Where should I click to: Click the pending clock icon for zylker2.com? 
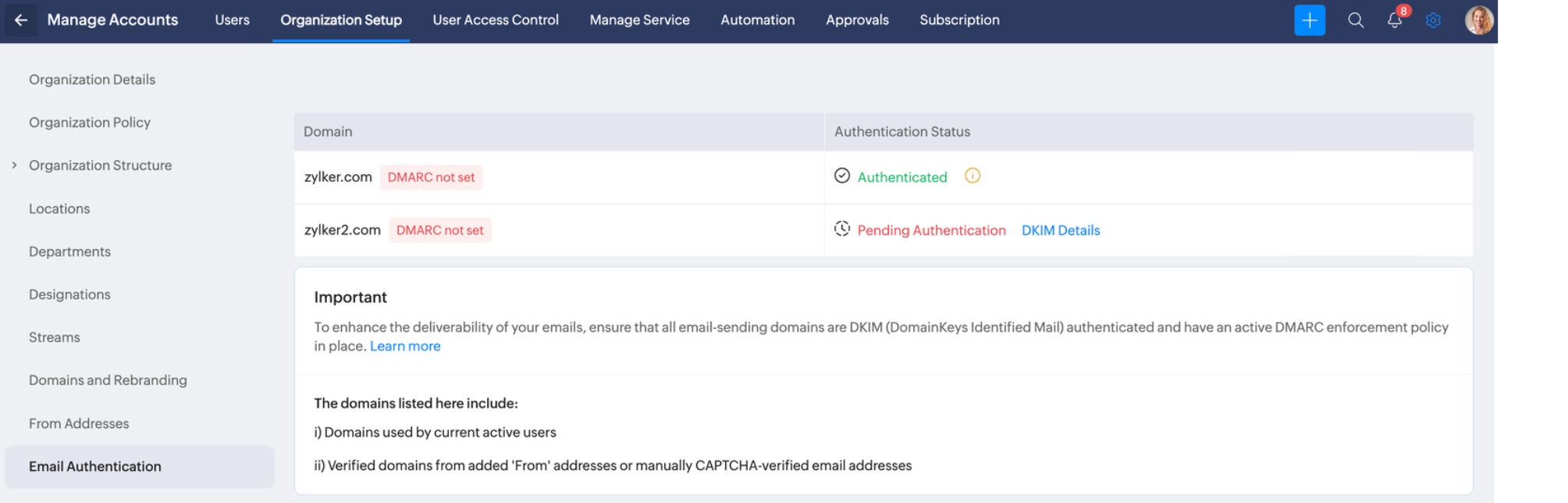pyautogui.click(x=841, y=229)
